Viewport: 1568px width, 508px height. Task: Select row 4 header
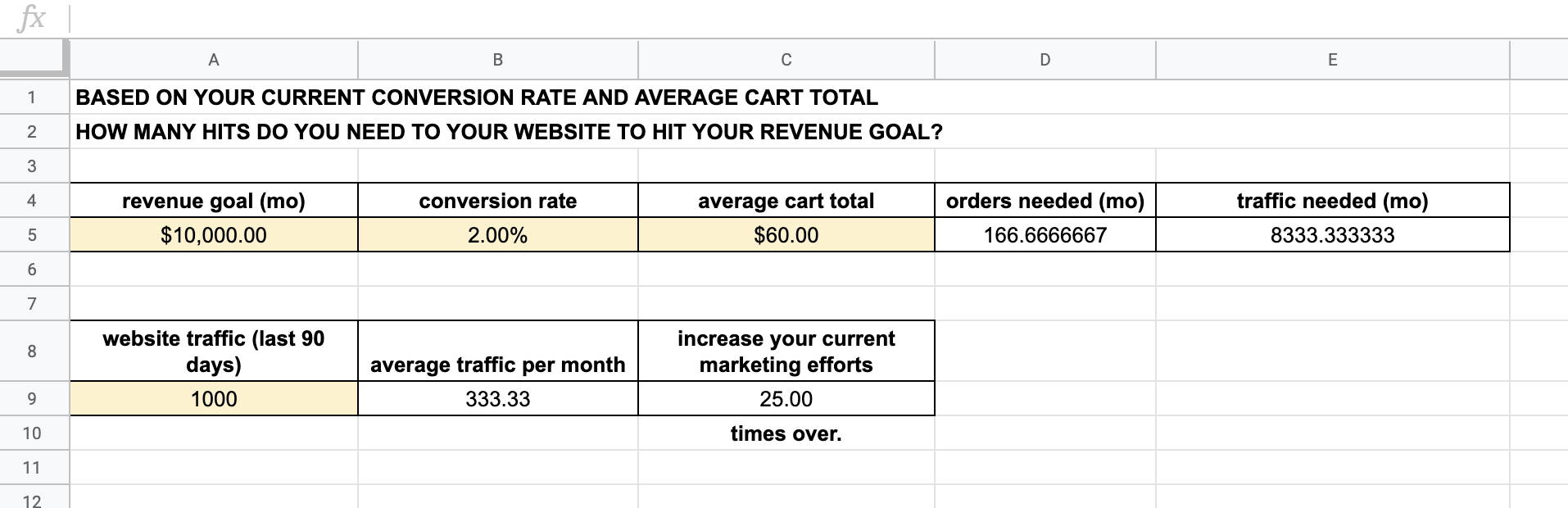pos(32,201)
